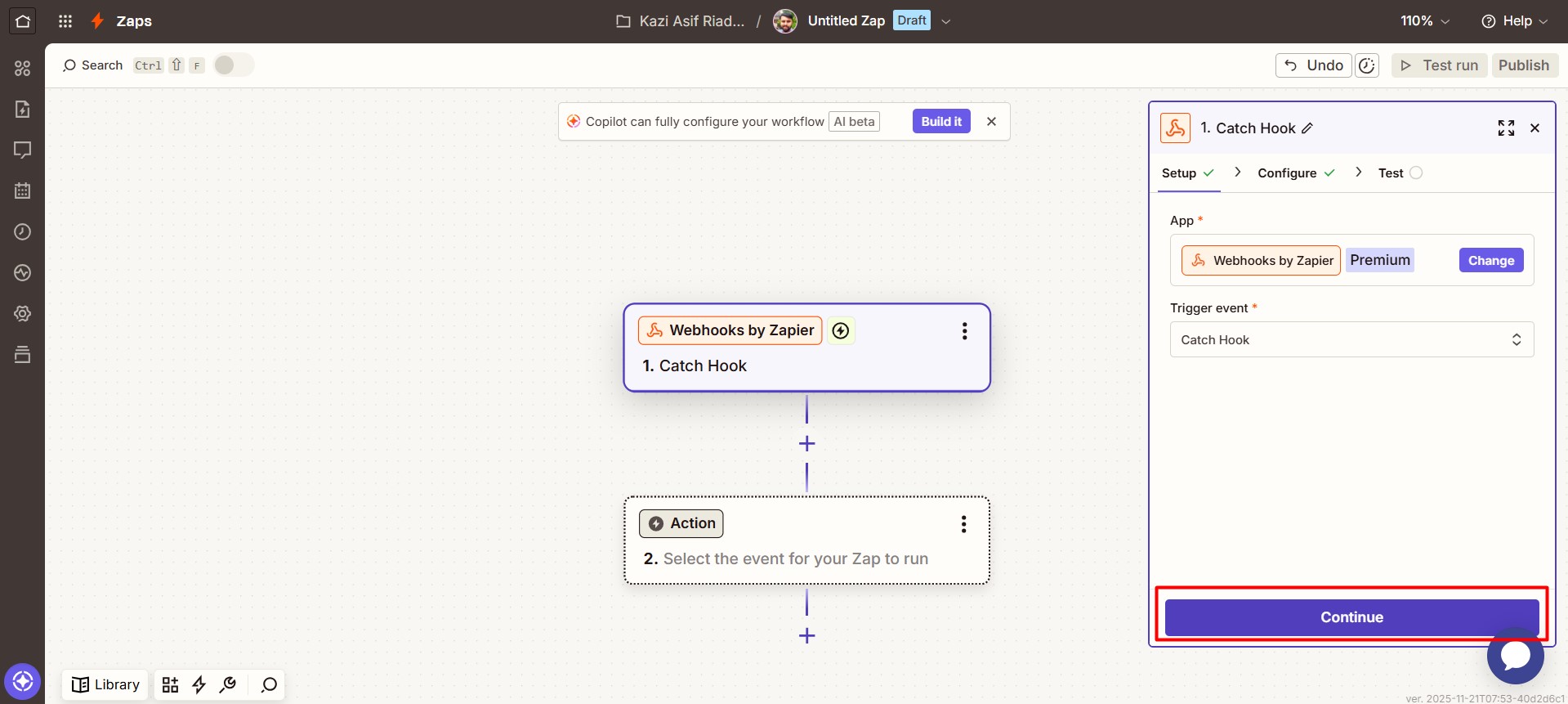Click the home icon in top bar
Screen dimensions: 1568x704
[x=23, y=21]
